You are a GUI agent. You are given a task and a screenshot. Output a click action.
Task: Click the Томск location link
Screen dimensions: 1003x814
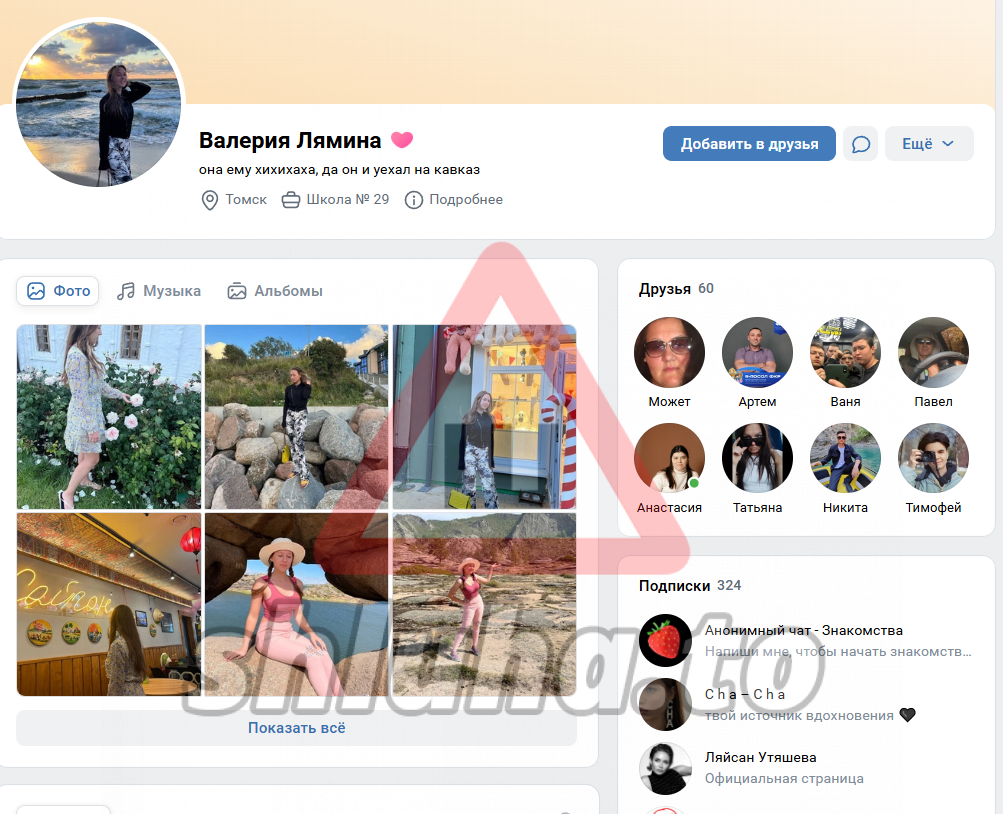pyautogui.click(x=235, y=200)
